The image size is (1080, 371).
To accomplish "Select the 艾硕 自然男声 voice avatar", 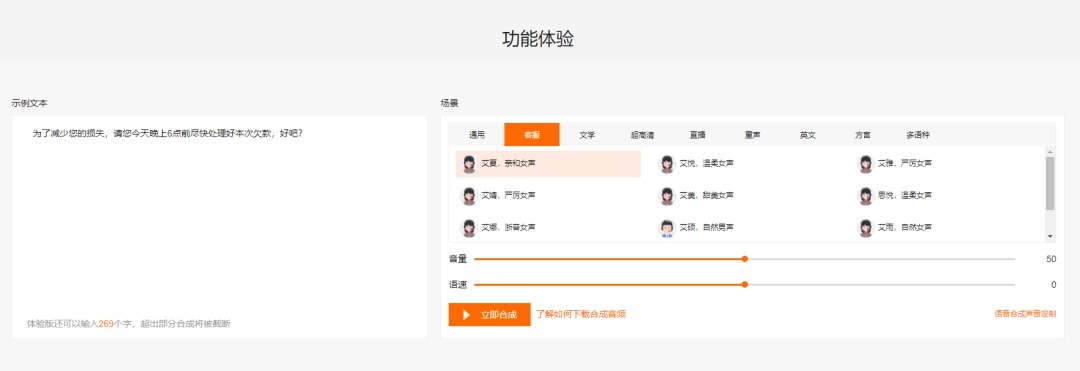I will (667, 227).
